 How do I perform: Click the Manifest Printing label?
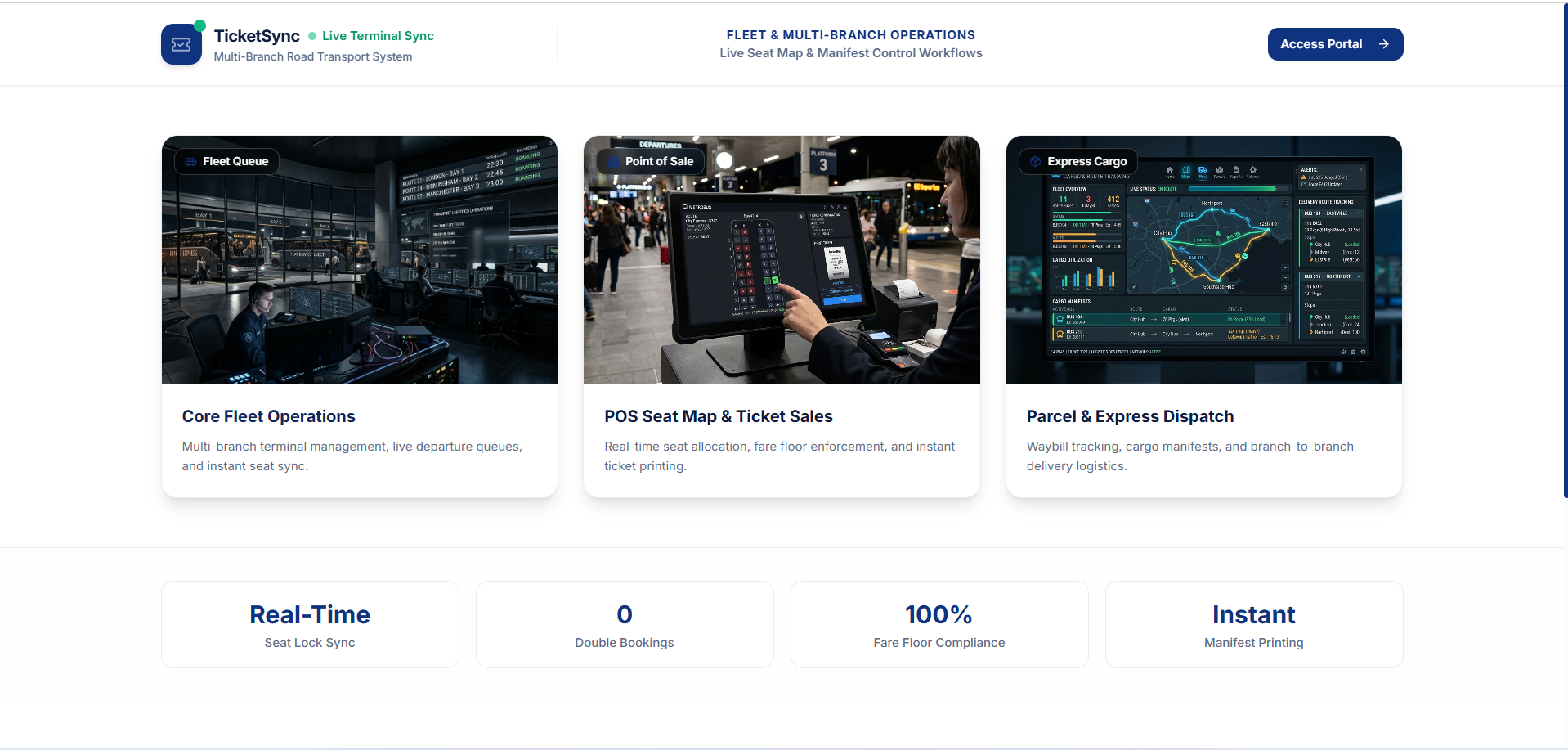point(1254,643)
